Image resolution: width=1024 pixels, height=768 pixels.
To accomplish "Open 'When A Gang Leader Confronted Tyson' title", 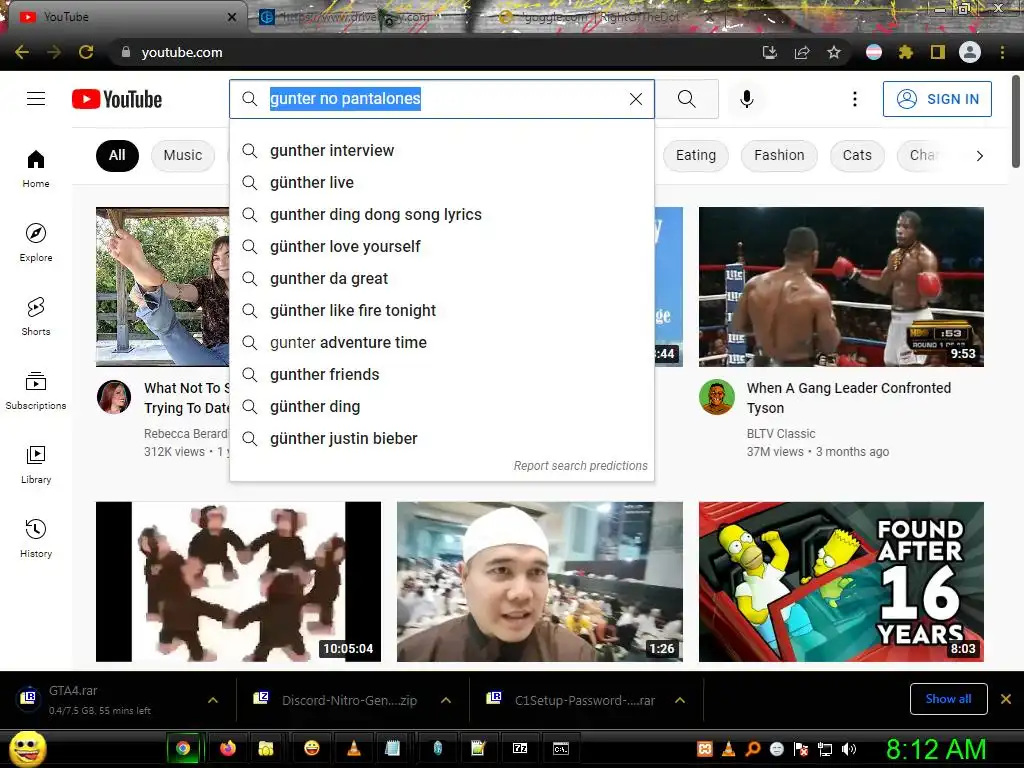I will point(849,398).
